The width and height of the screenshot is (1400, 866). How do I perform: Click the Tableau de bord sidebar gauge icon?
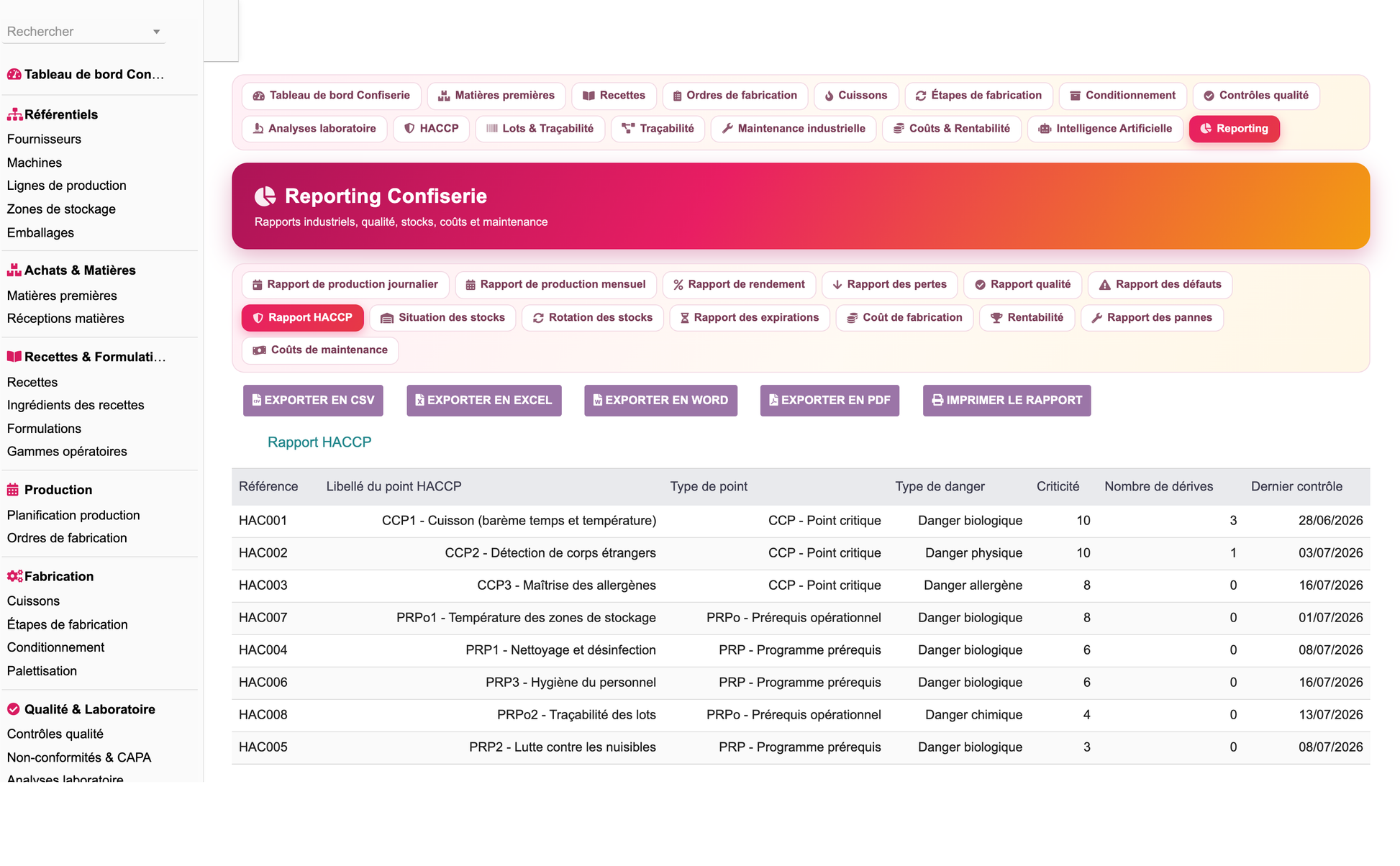14,74
